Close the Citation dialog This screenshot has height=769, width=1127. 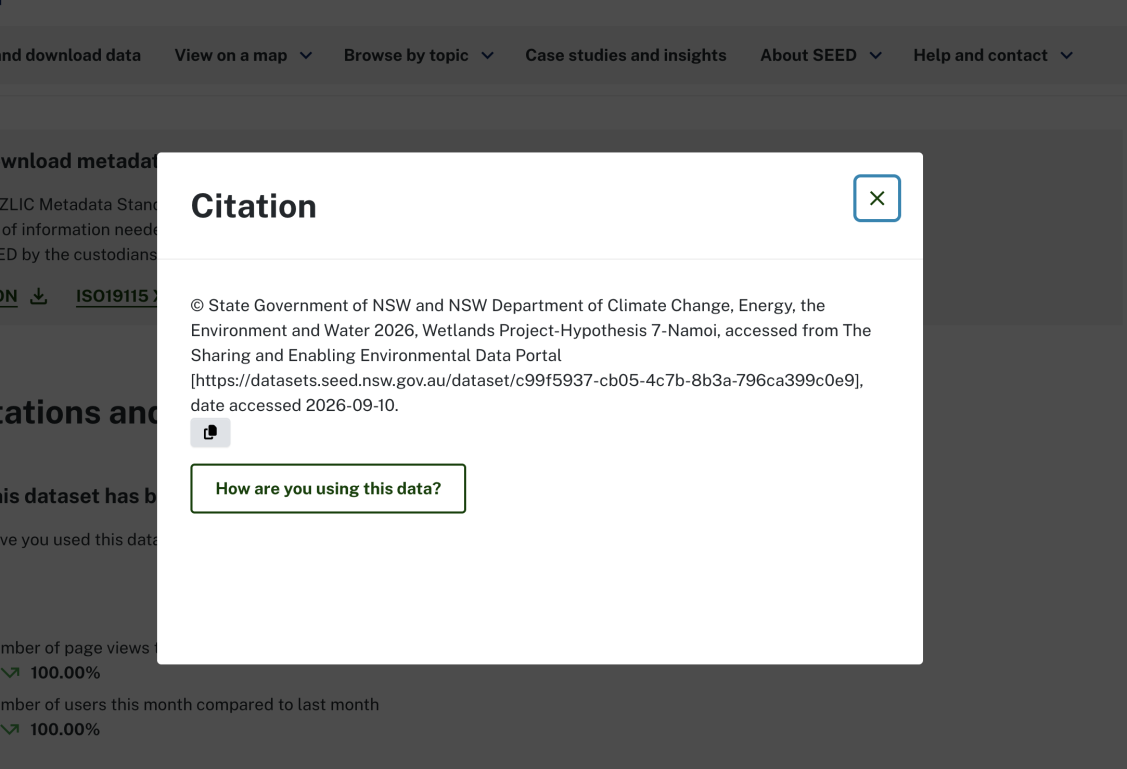pos(876,198)
